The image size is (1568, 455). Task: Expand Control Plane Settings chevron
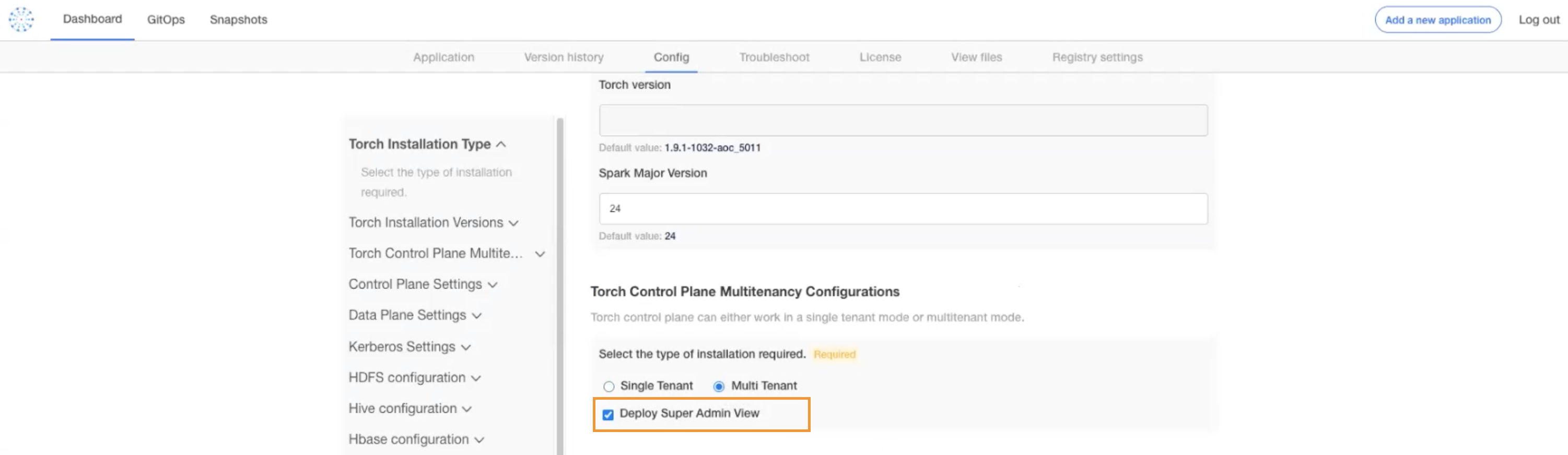493,285
